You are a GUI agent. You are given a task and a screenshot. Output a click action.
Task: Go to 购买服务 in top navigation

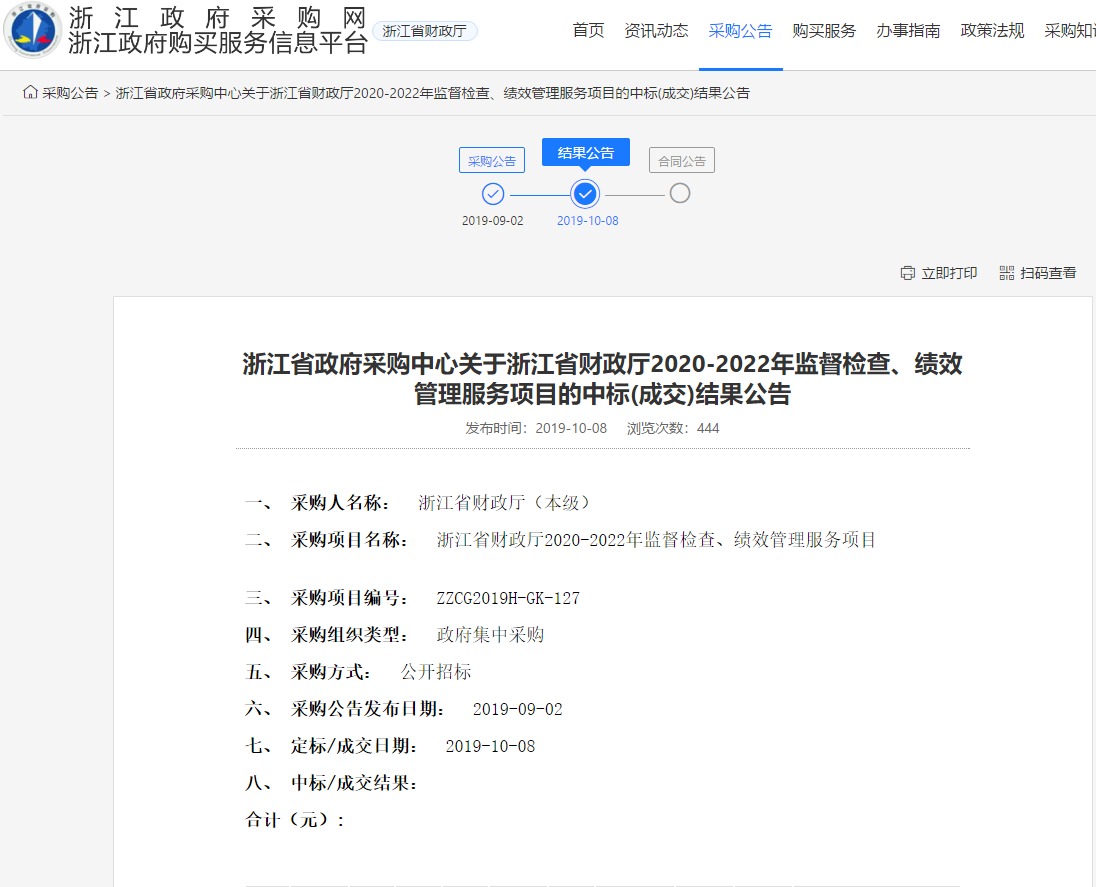click(824, 31)
